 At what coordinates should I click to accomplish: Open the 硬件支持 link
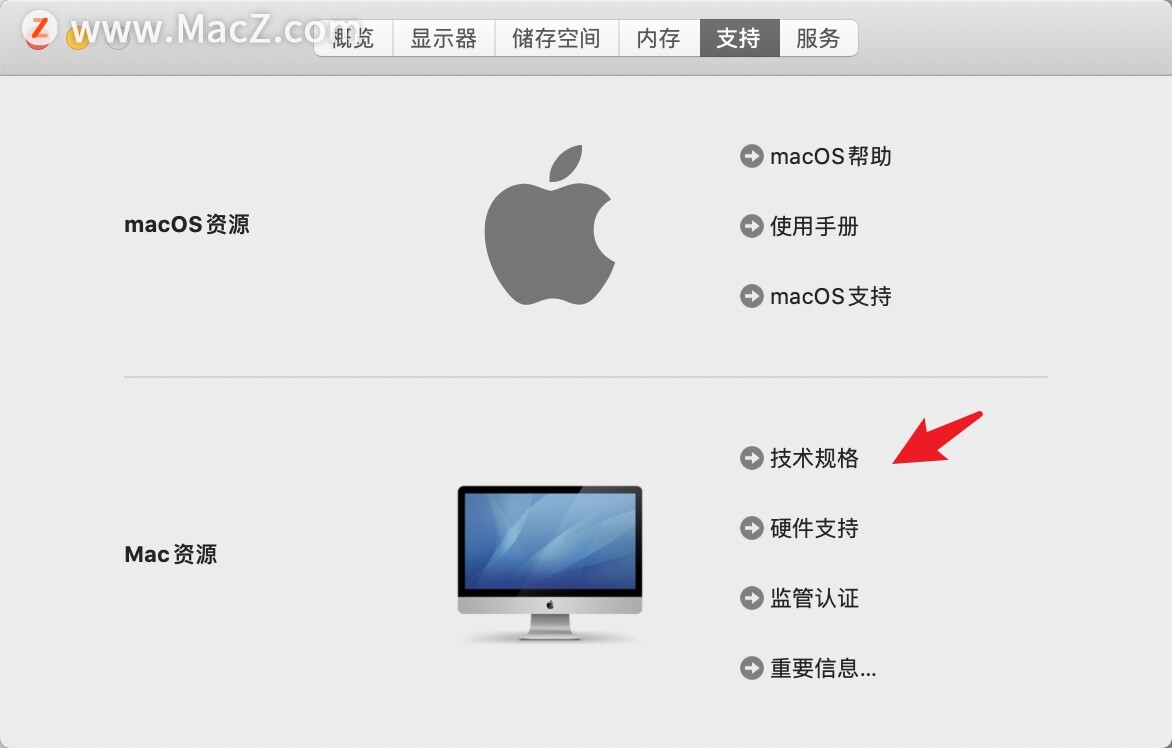(x=814, y=528)
